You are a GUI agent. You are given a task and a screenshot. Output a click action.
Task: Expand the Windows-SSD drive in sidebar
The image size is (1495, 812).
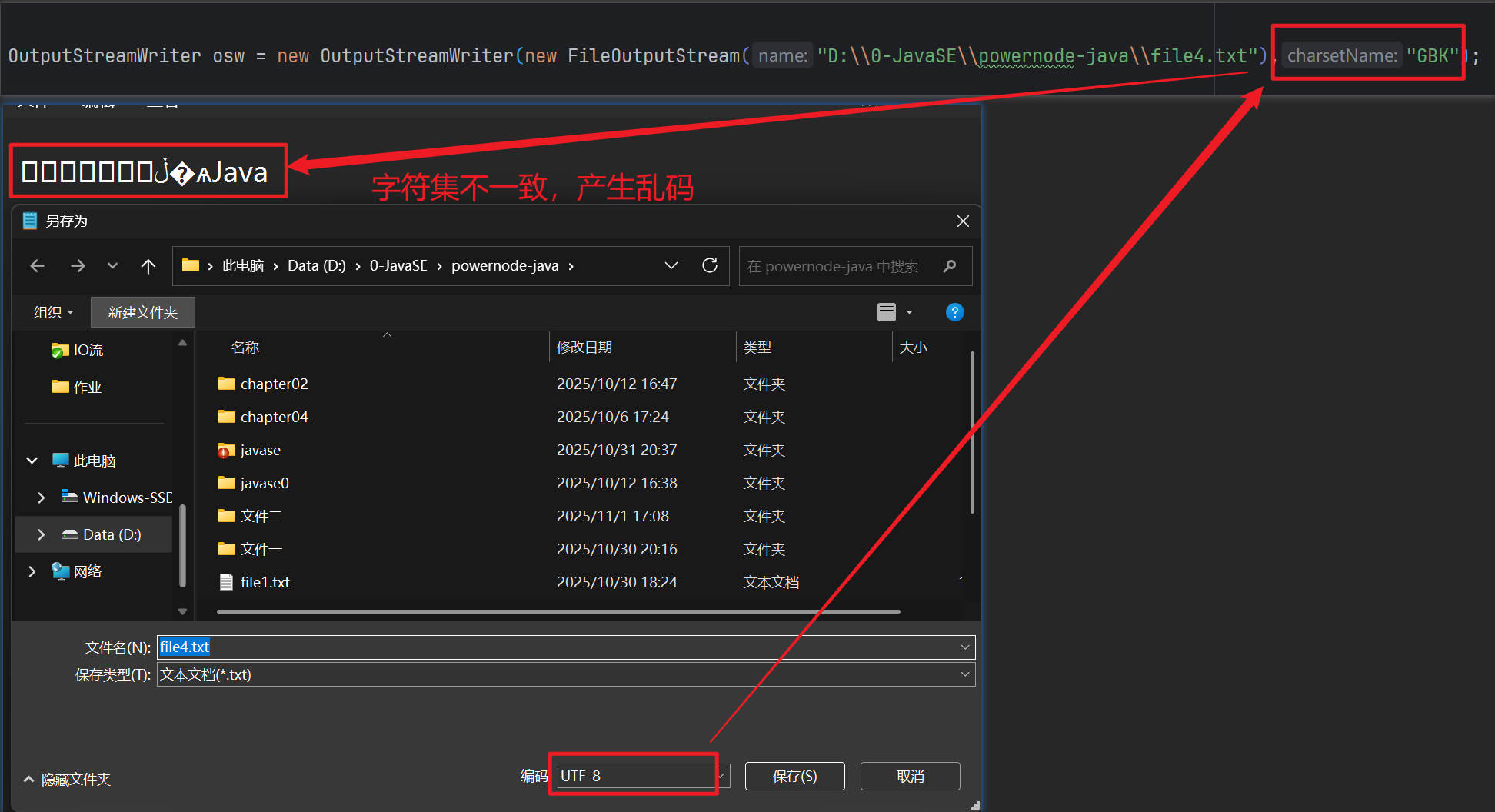(42, 497)
